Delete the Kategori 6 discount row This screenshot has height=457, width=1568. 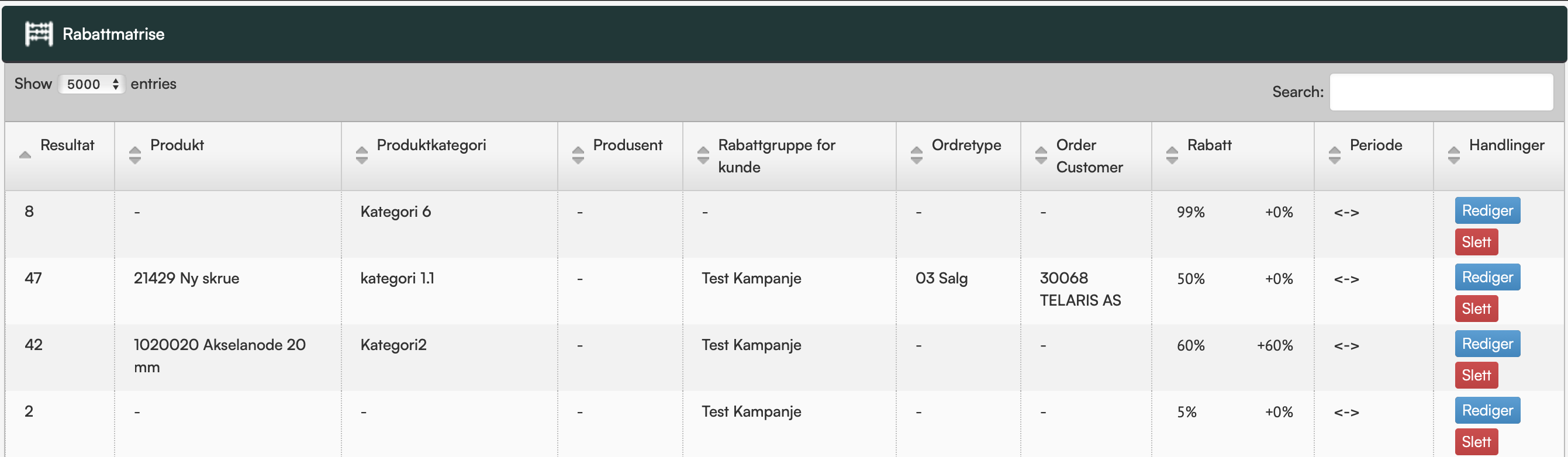pyautogui.click(x=1476, y=242)
